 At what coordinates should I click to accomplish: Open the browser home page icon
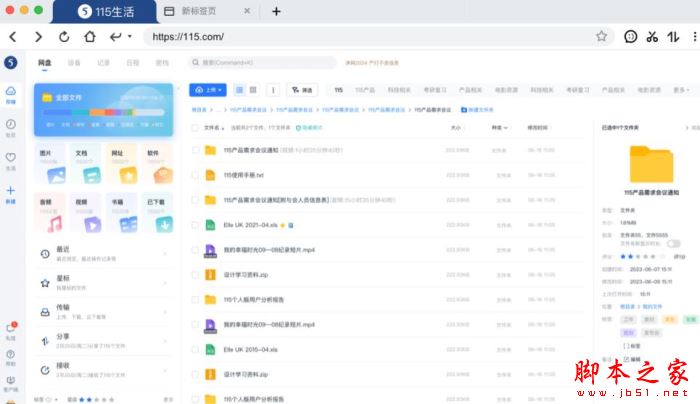[x=90, y=37]
